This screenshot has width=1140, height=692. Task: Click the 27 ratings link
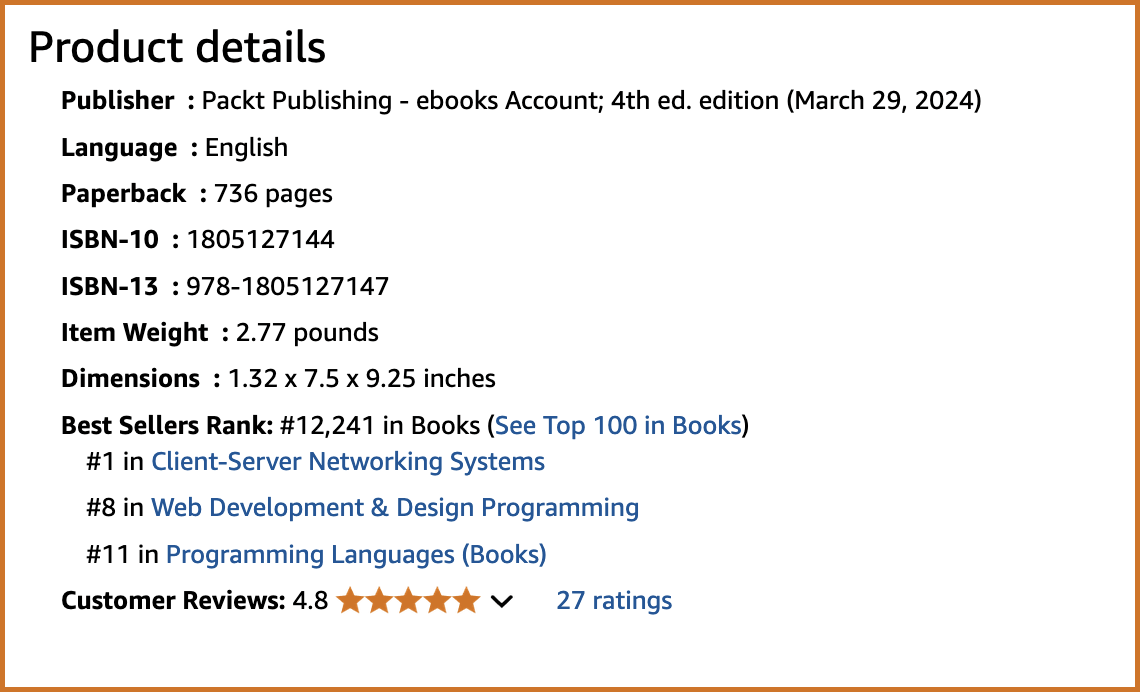[614, 601]
